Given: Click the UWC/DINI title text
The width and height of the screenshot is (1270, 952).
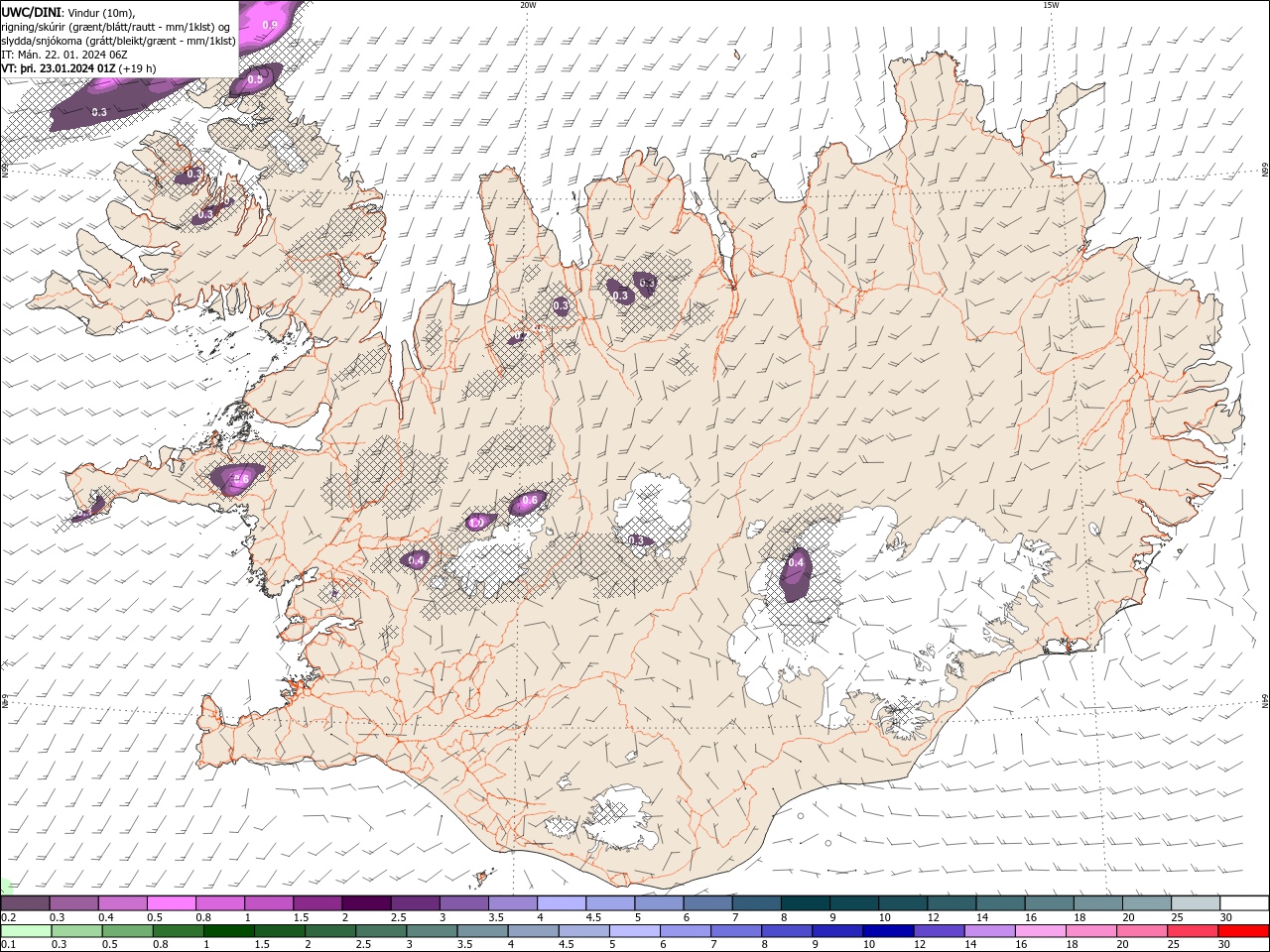Looking at the screenshot, I should tap(31, 11).
